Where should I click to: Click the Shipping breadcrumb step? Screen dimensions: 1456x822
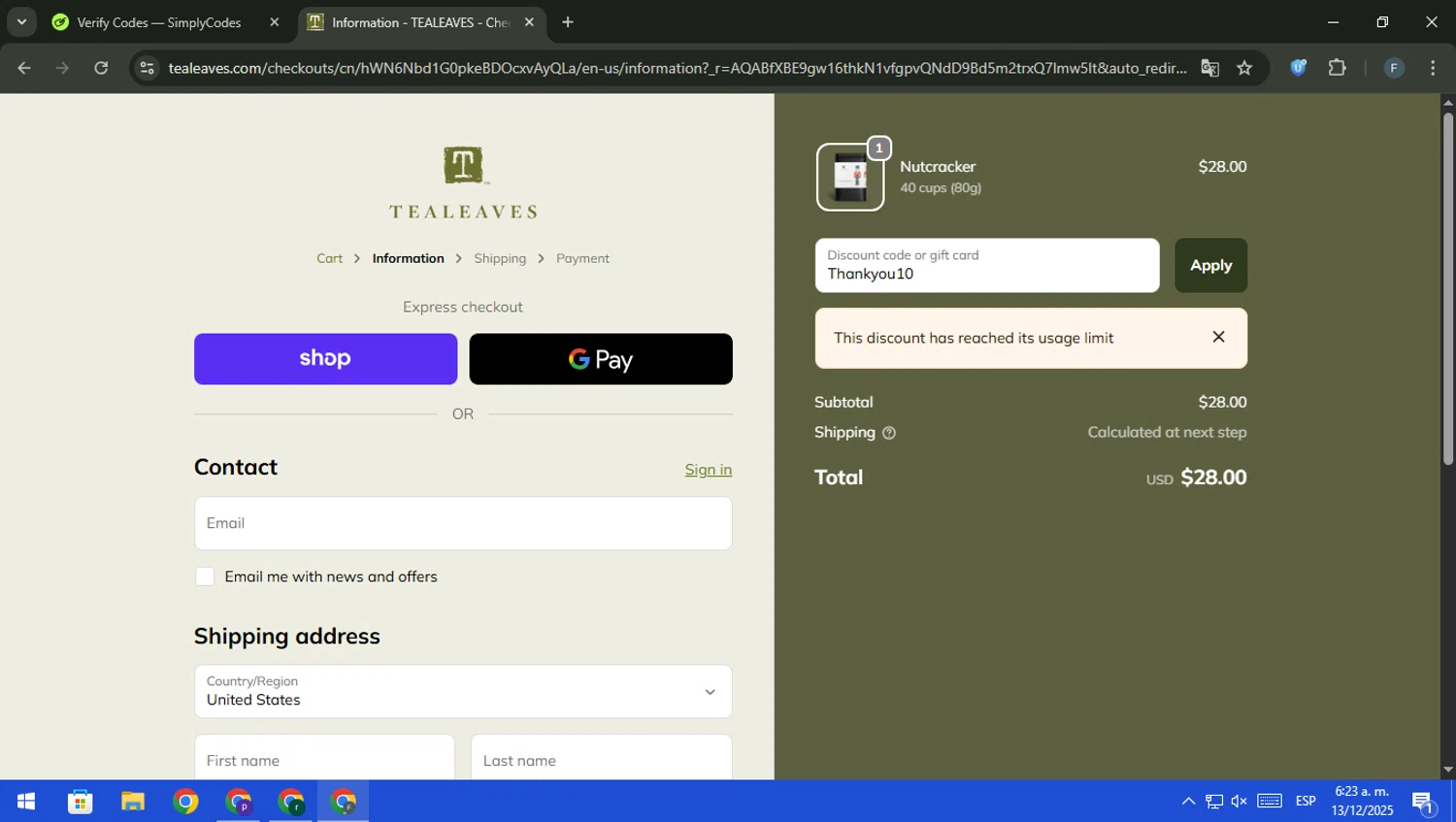pos(500,258)
